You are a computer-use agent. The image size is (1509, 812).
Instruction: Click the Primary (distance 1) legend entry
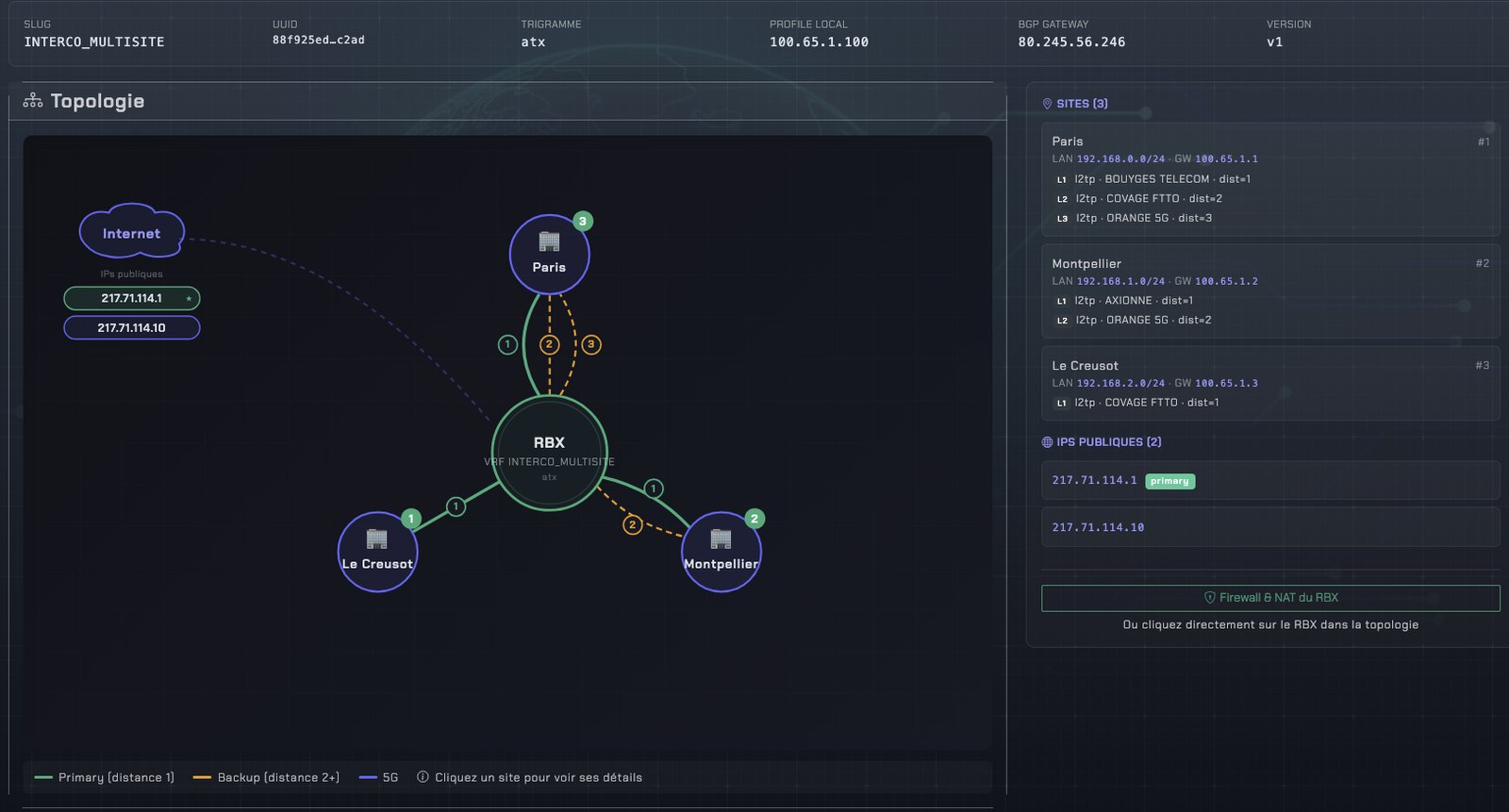tap(104, 777)
